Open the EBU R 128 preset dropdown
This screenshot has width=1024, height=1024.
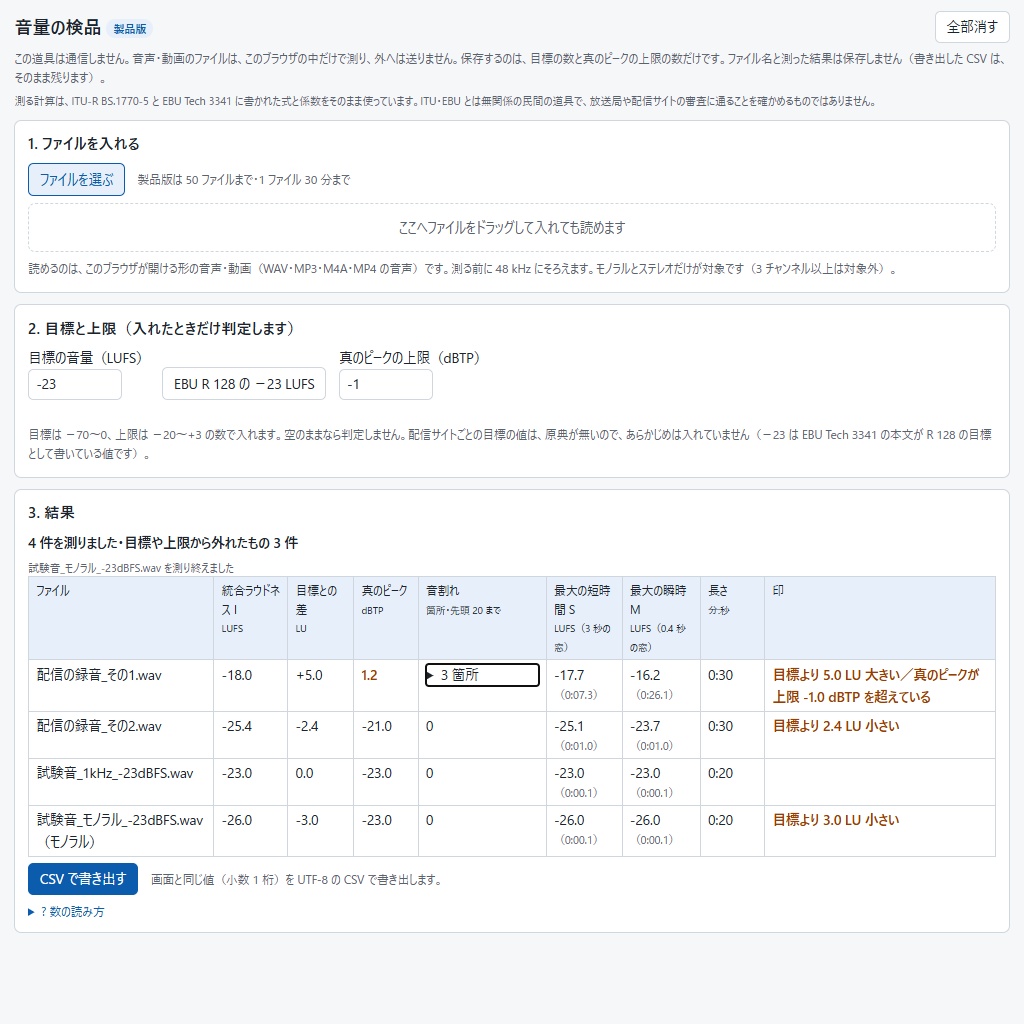click(244, 384)
